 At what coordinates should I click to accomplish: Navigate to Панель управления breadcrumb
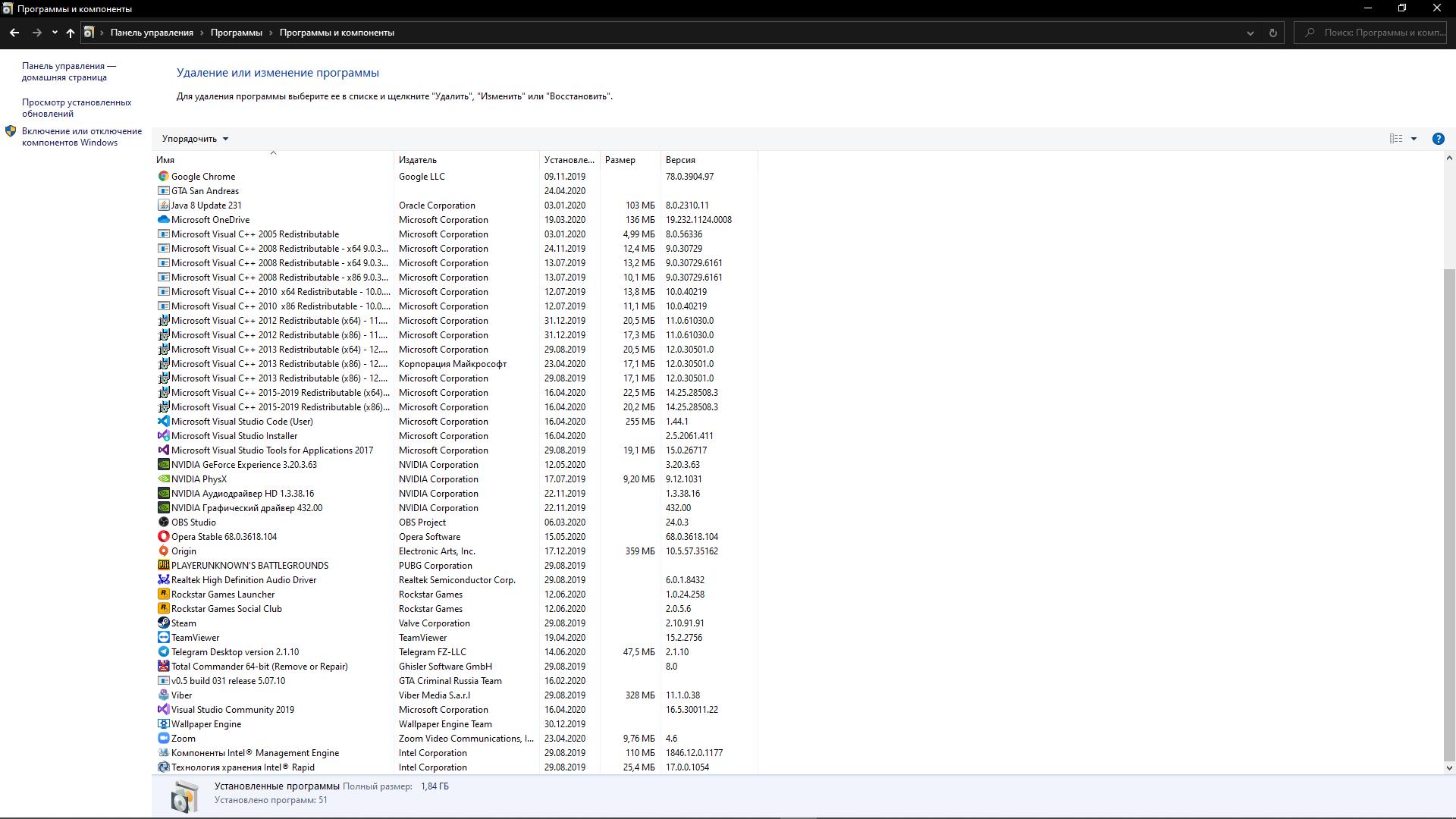point(152,33)
